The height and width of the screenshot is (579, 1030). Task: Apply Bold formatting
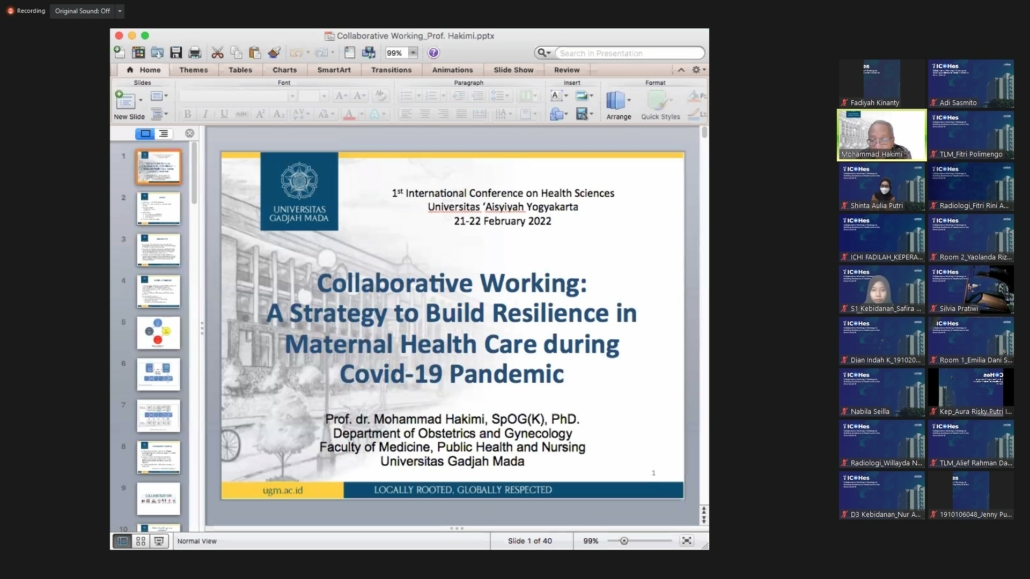pyautogui.click(x=187, y=114)
